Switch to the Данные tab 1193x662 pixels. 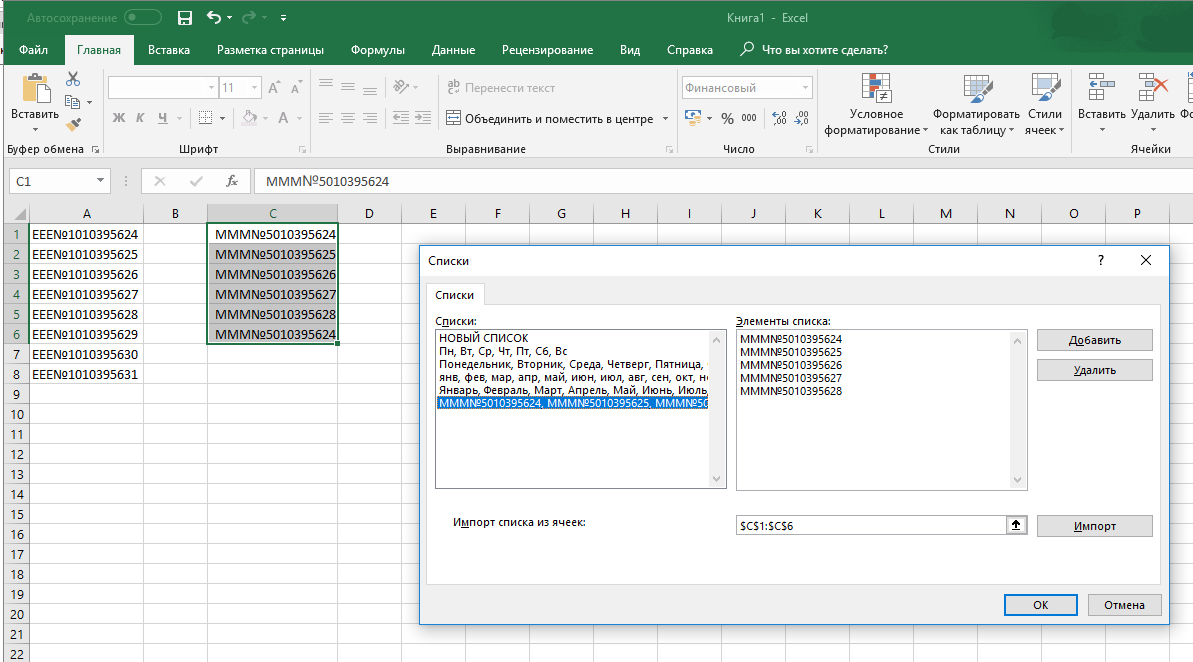(453, 49)
